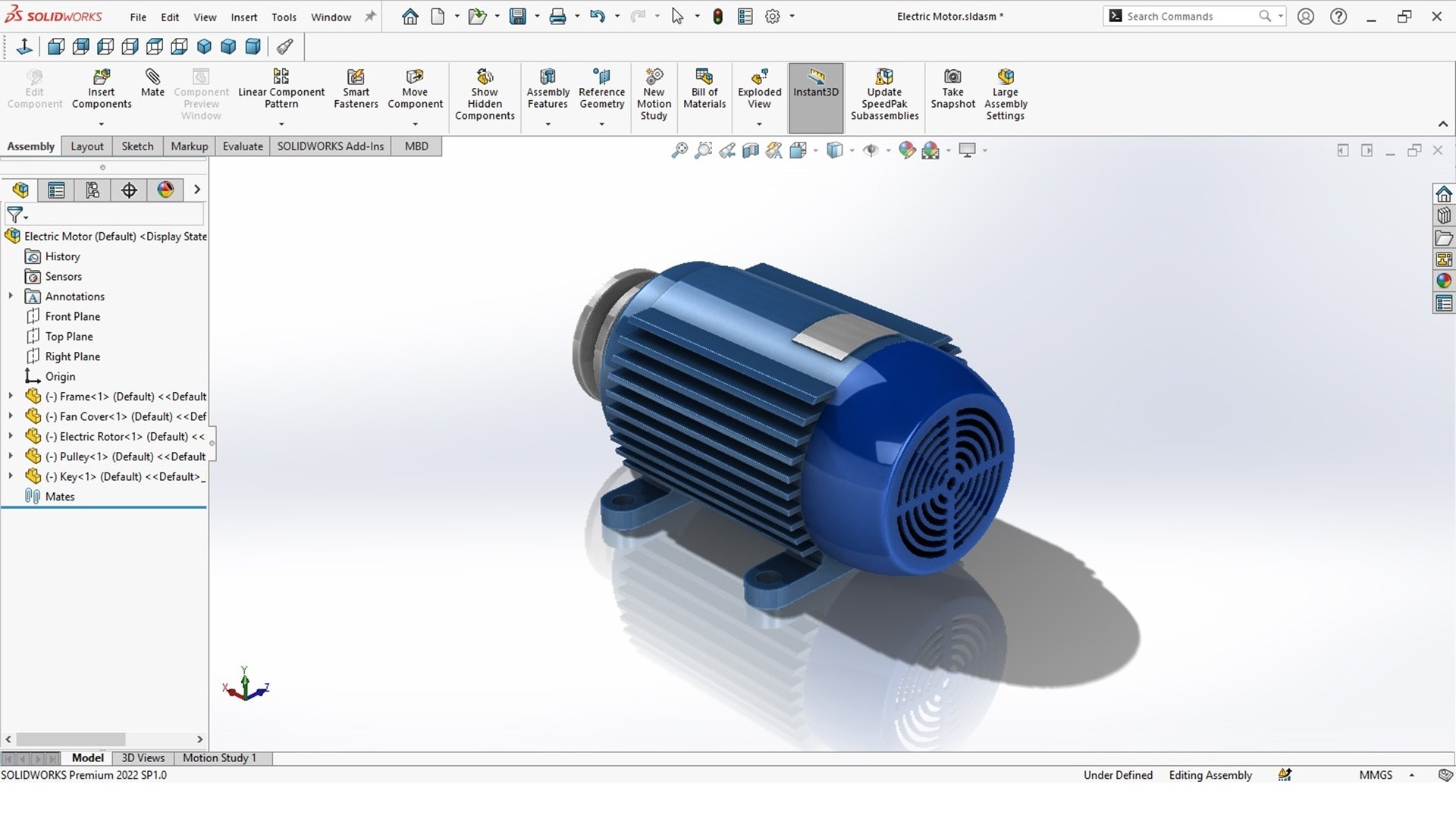Click Zoom to Area icon
The height and width of the screenshot is (819, 1456).
704,150
